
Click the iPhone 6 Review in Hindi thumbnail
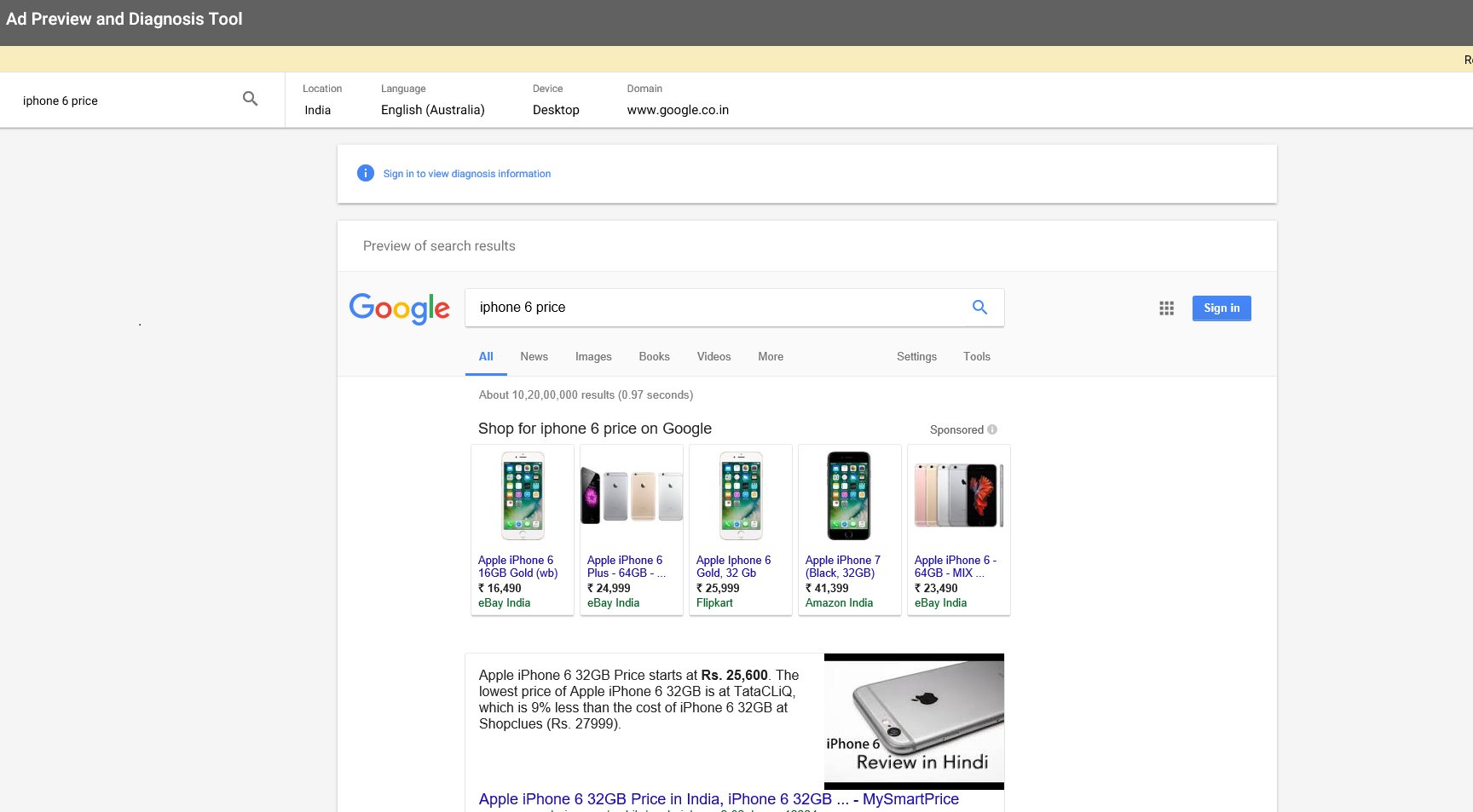click(x=914, y=721)
